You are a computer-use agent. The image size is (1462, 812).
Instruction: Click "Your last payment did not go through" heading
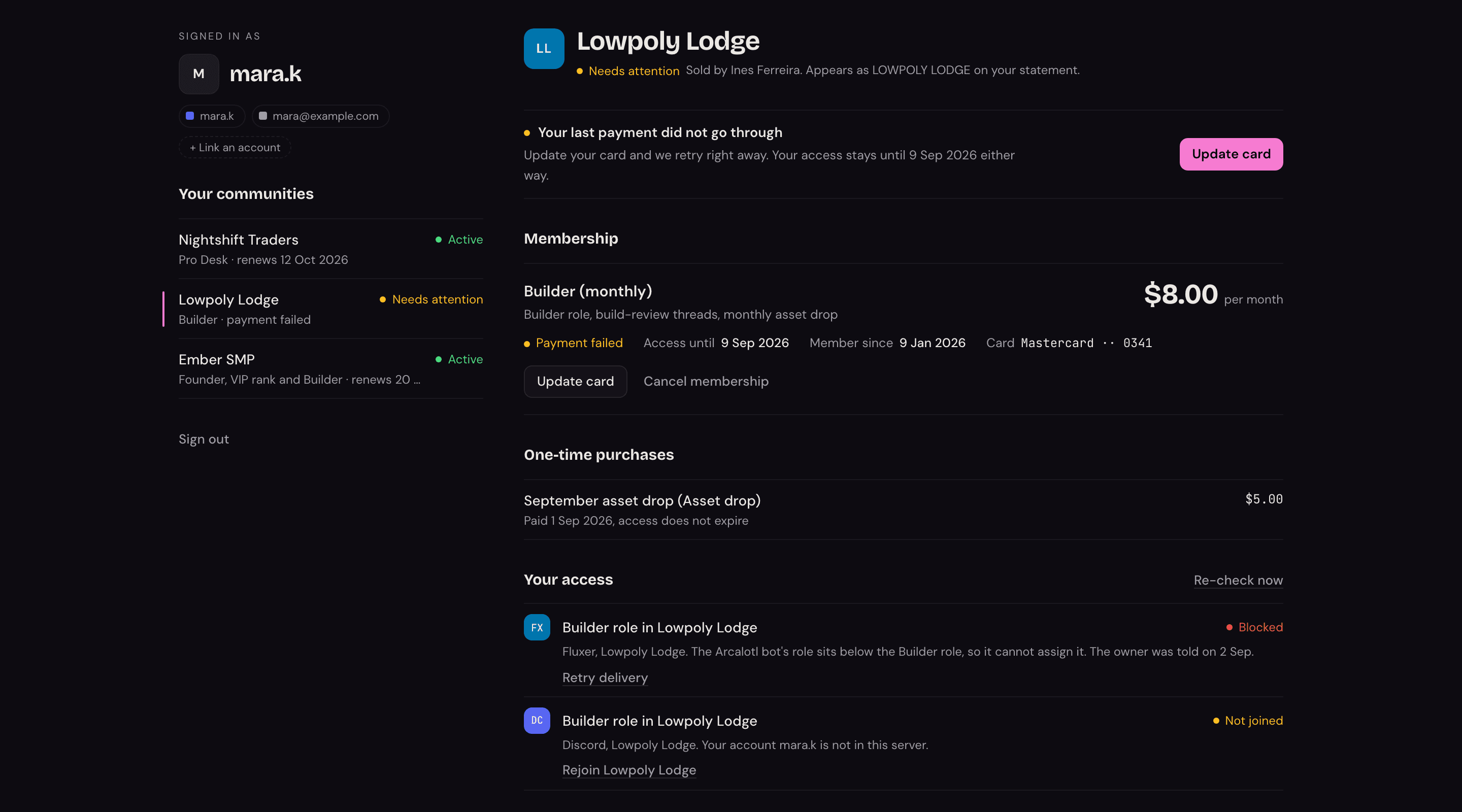coord(660,132)
